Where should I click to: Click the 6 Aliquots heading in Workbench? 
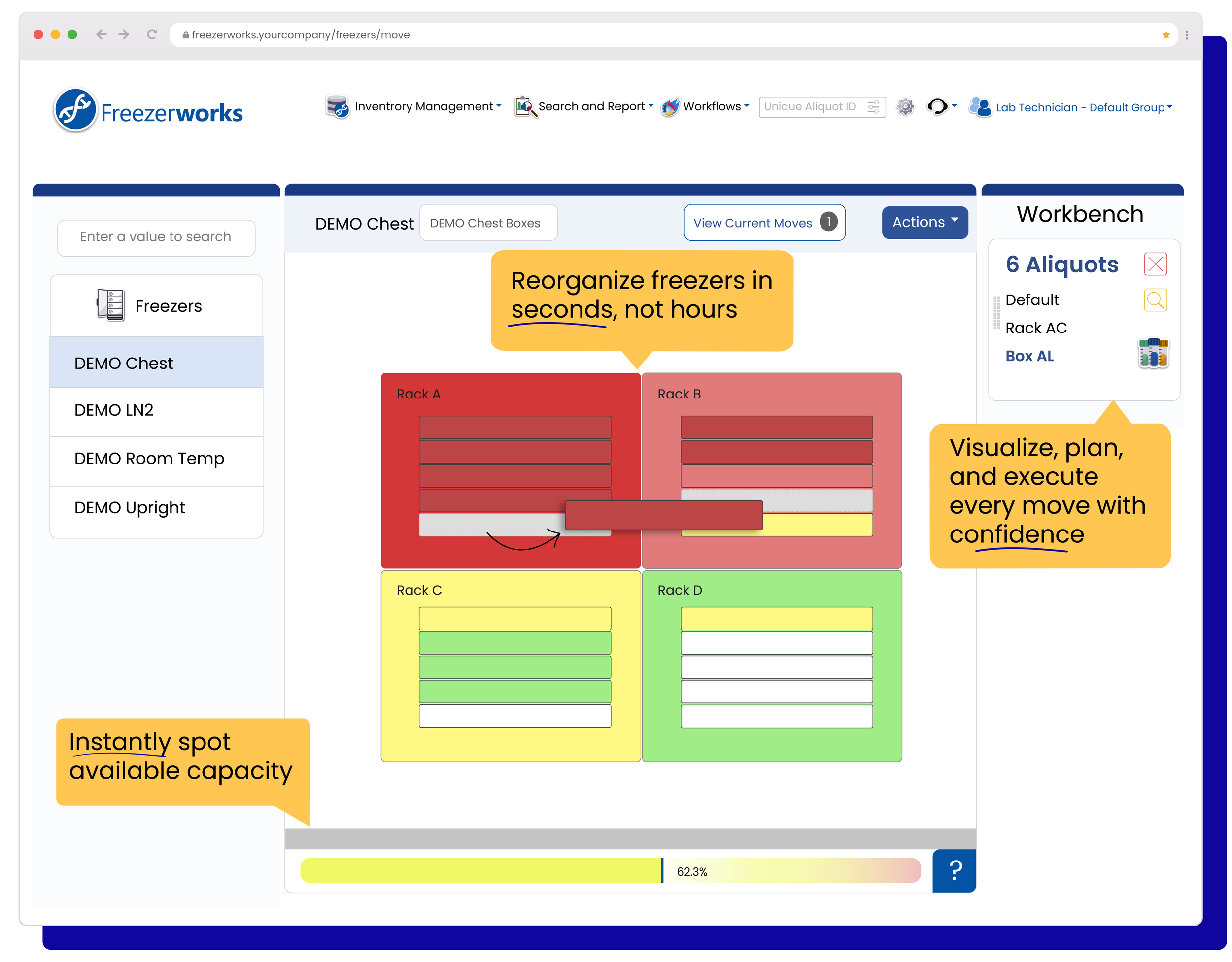1061,264
